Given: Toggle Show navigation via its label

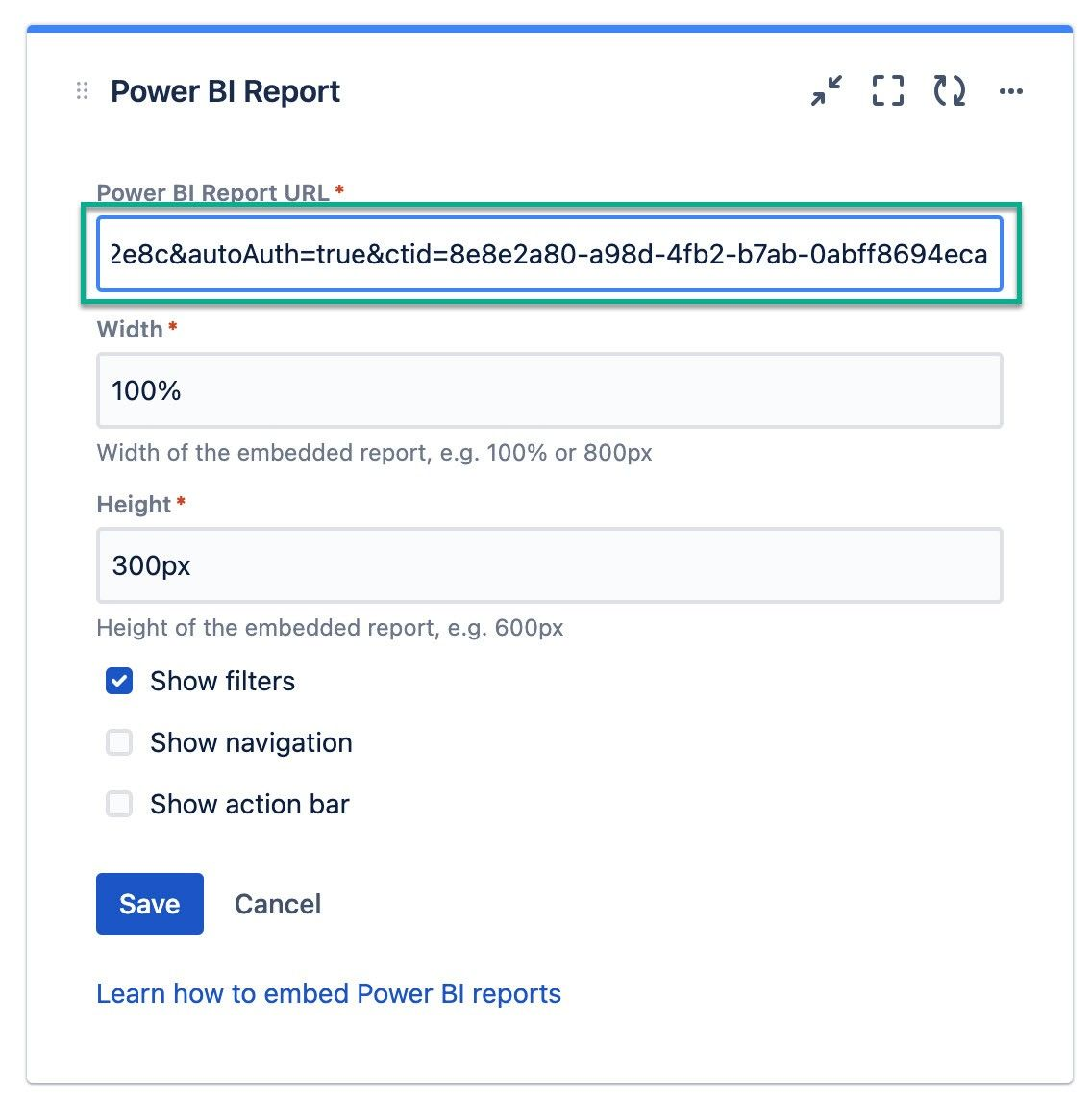Looking at the screenshot, I should (250, 742).
